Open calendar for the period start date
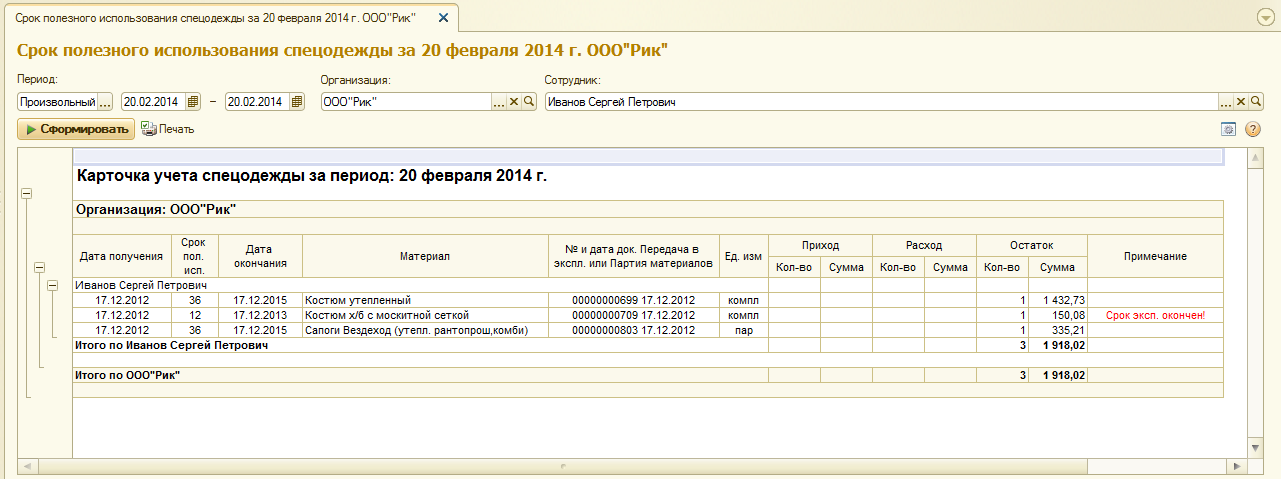 pyautogui.click(x=193, y=101)
